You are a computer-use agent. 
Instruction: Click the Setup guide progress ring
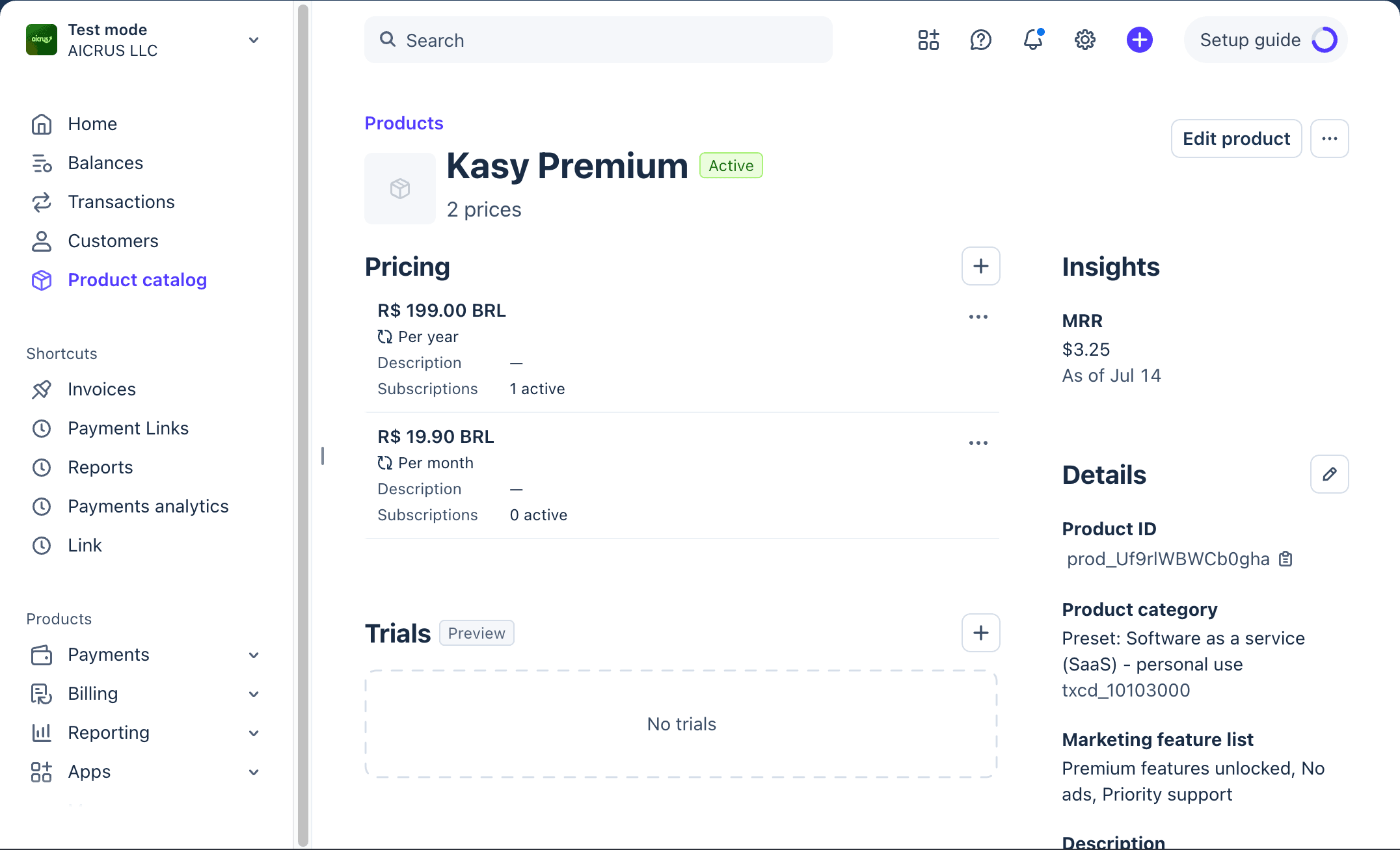[1324, 40]
